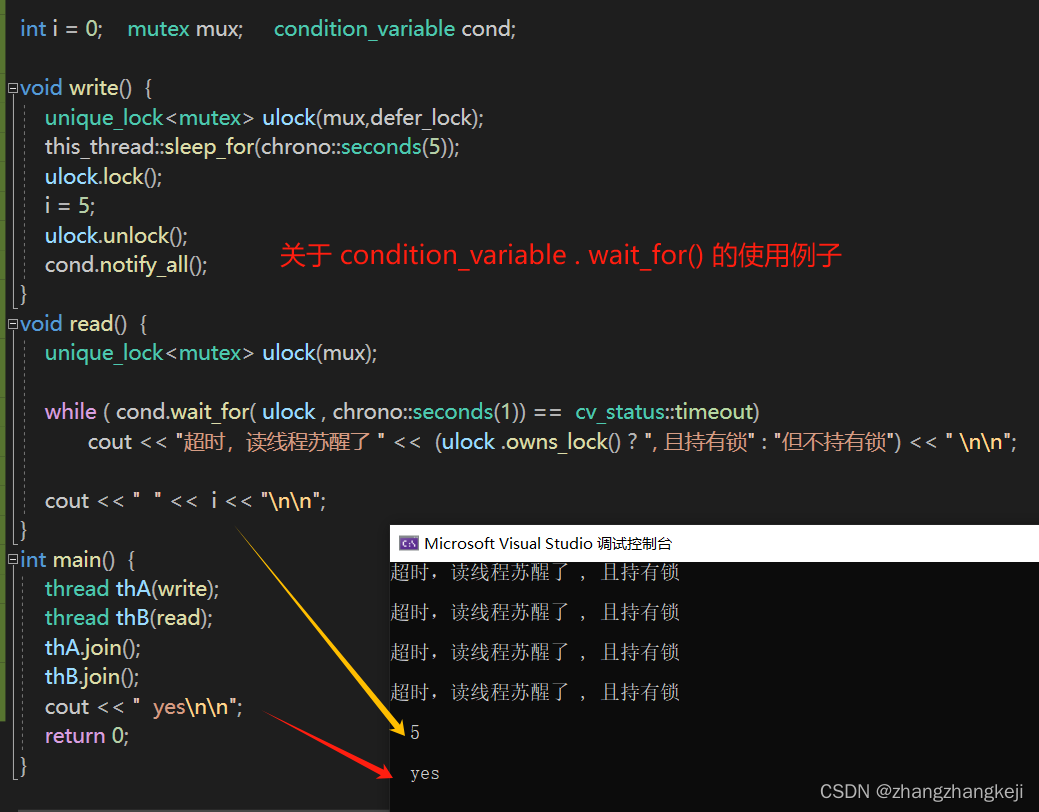Screen dimensions: 1039x812
Task: Click the 'defer_lock' argument in write()
Action: 421,117
